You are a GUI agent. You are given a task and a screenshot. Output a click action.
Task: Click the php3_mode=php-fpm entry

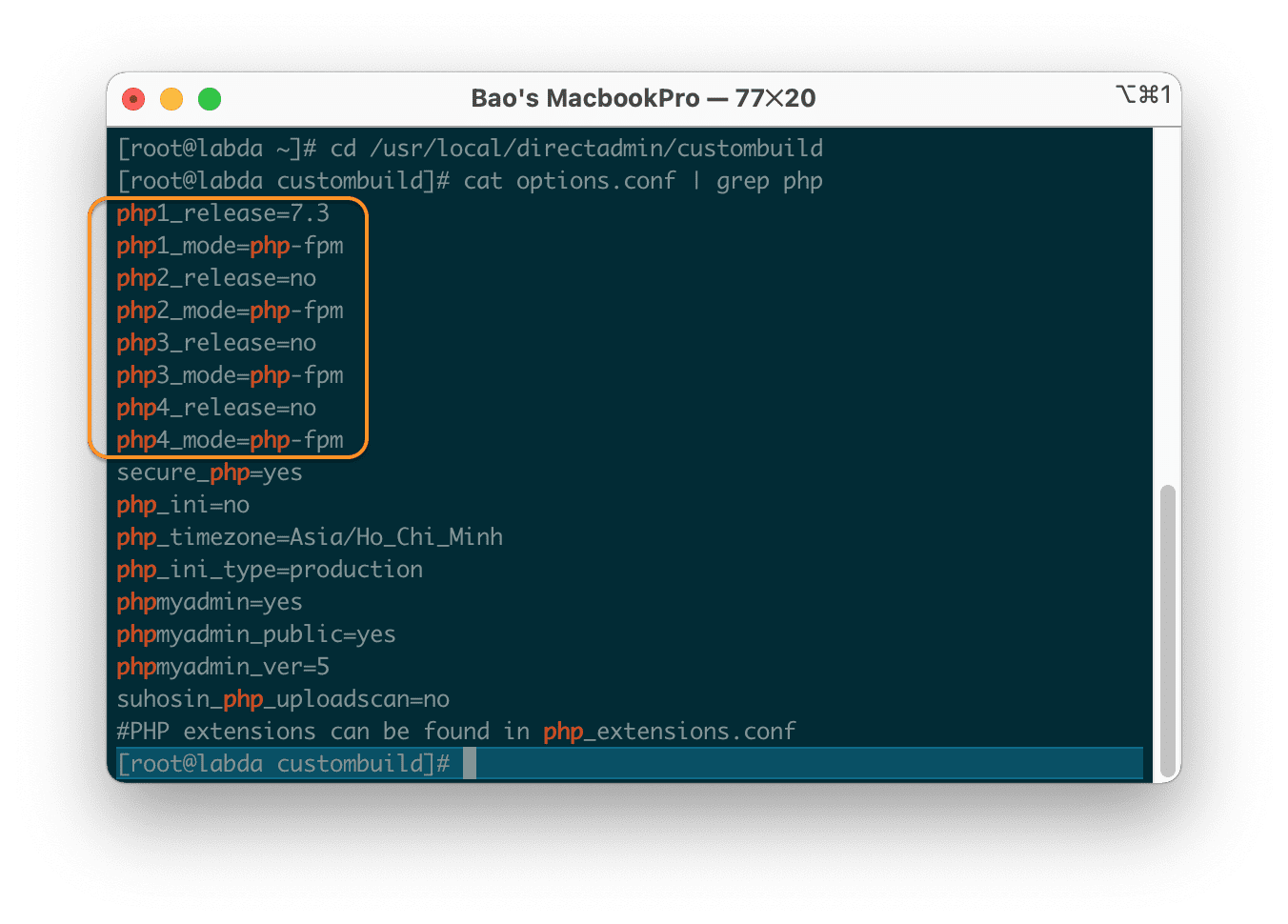(x=230, y=374)
